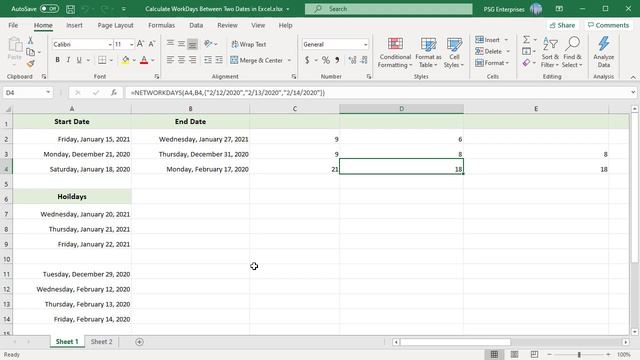
Task: Open Conditional Formatting menu
Action: pos(395,53)
